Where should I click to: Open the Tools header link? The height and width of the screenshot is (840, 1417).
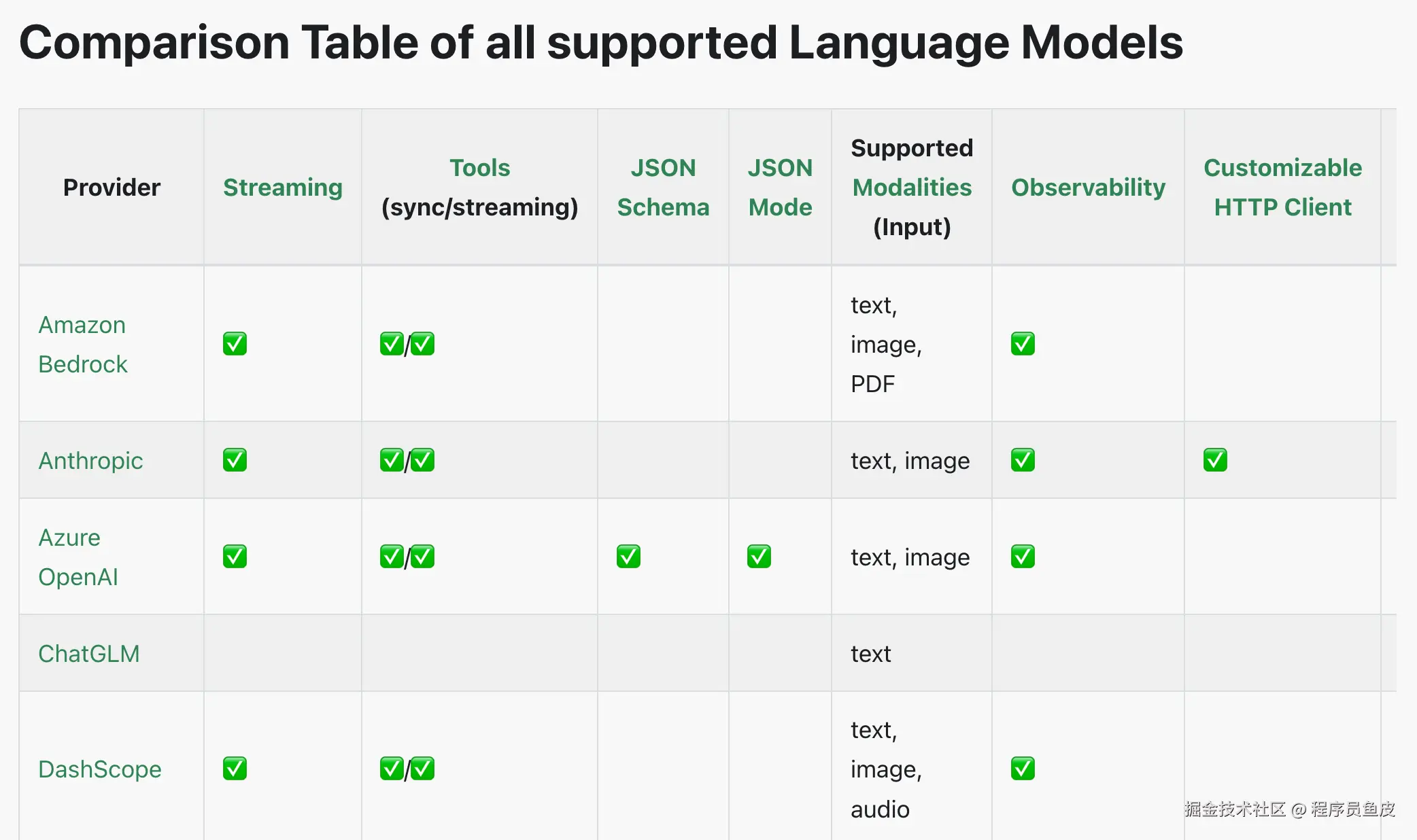(479, 168)
